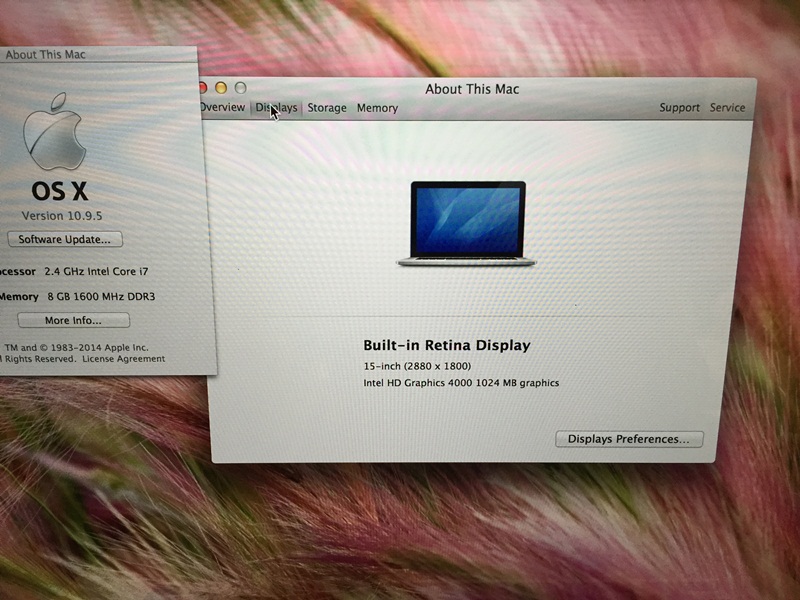Click the MacBook display illustration
Viewport: 800px width, 600px height.
(x=467, y=223)
